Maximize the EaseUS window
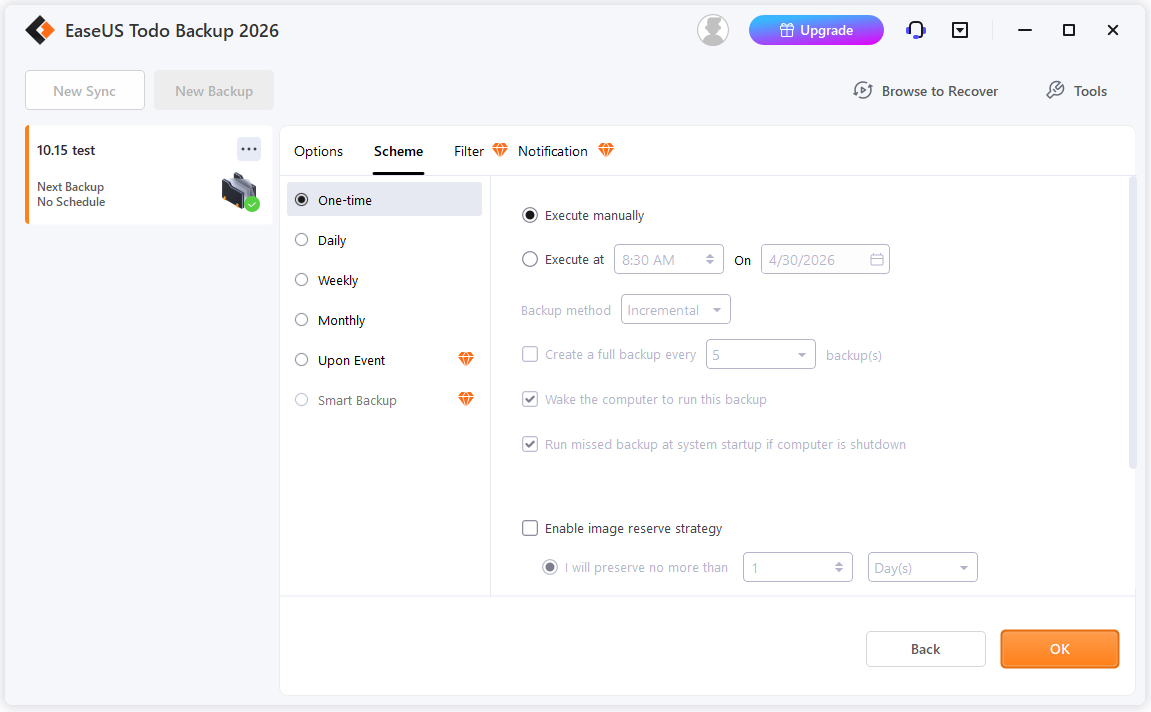 [1069, 30]
